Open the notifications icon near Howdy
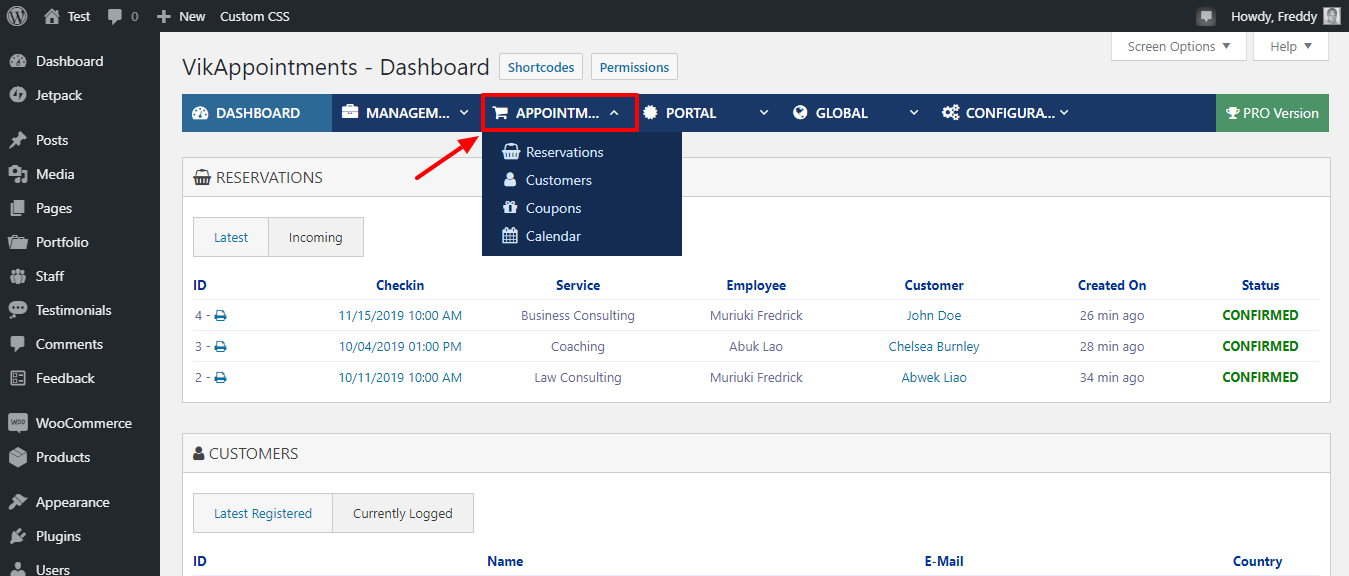This screenshot has height=576, width=1349. tap(1206, 17)
